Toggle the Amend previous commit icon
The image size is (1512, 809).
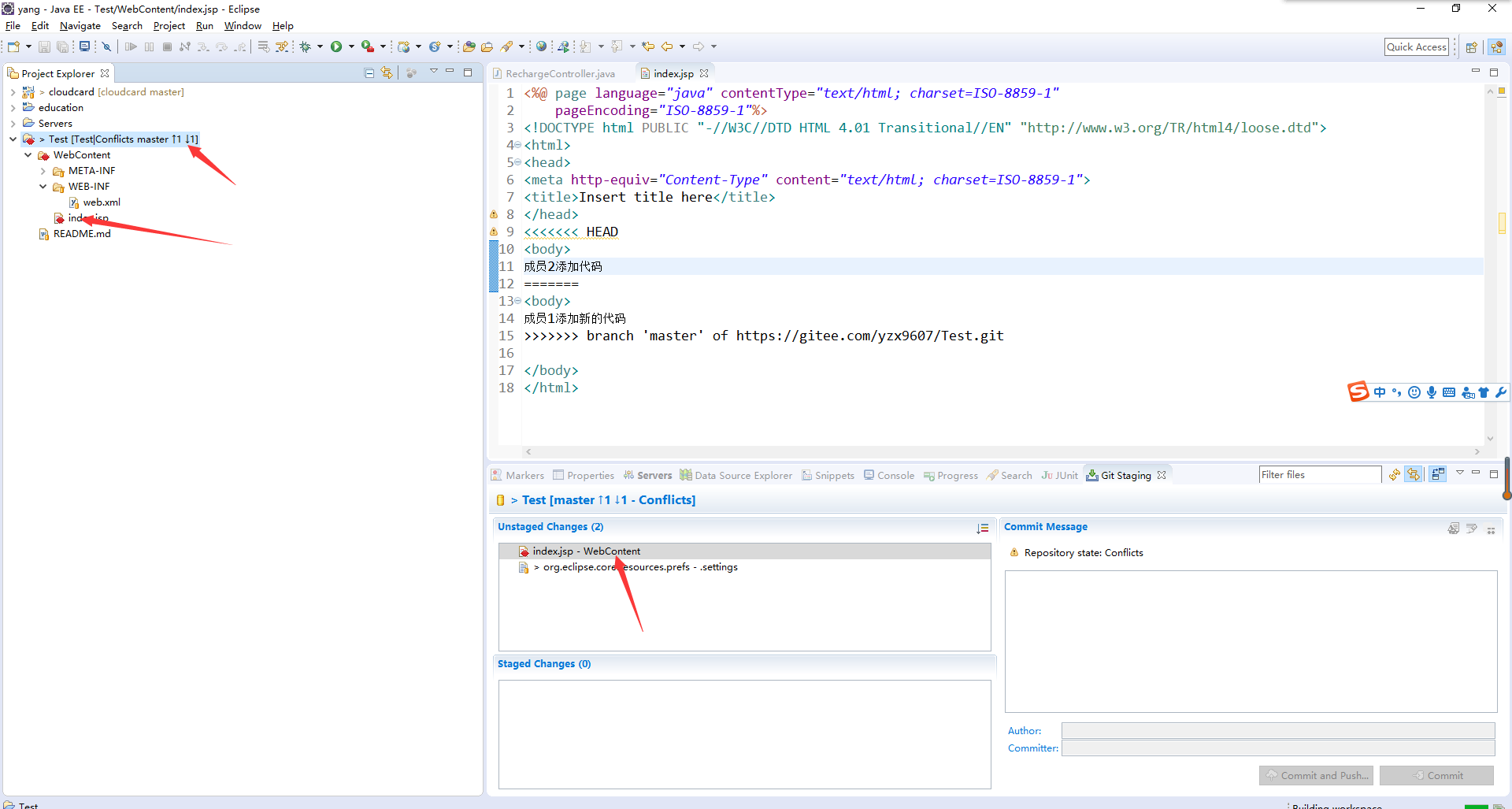(1454, 529)
